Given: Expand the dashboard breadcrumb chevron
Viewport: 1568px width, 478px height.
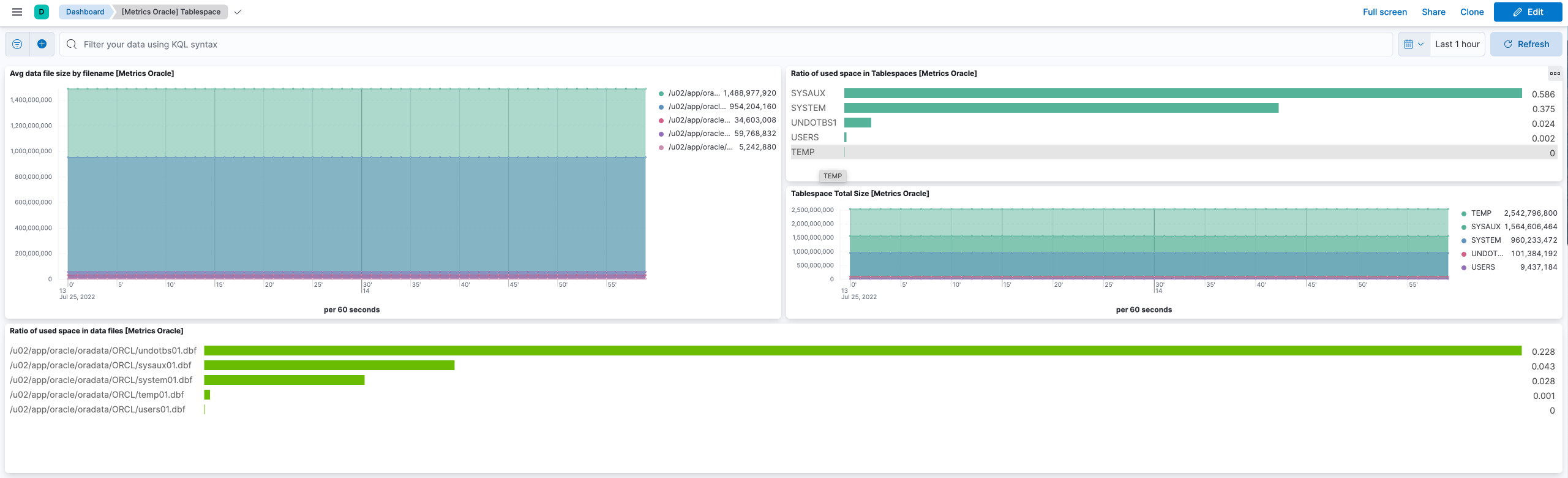Looking at the screenshot, I should tap(238, 12).
